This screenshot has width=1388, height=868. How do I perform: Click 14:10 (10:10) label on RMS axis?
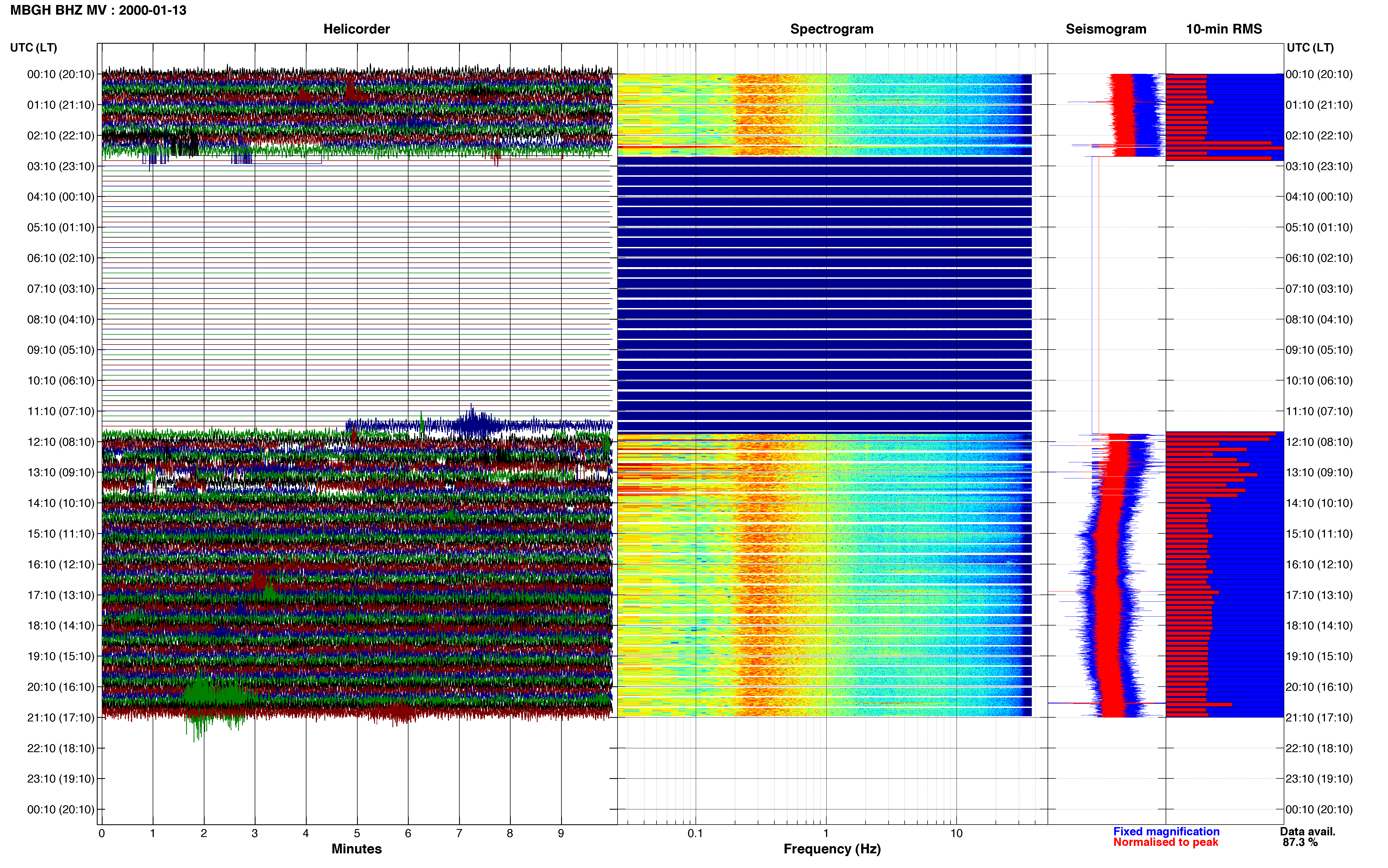point(1319,504)
